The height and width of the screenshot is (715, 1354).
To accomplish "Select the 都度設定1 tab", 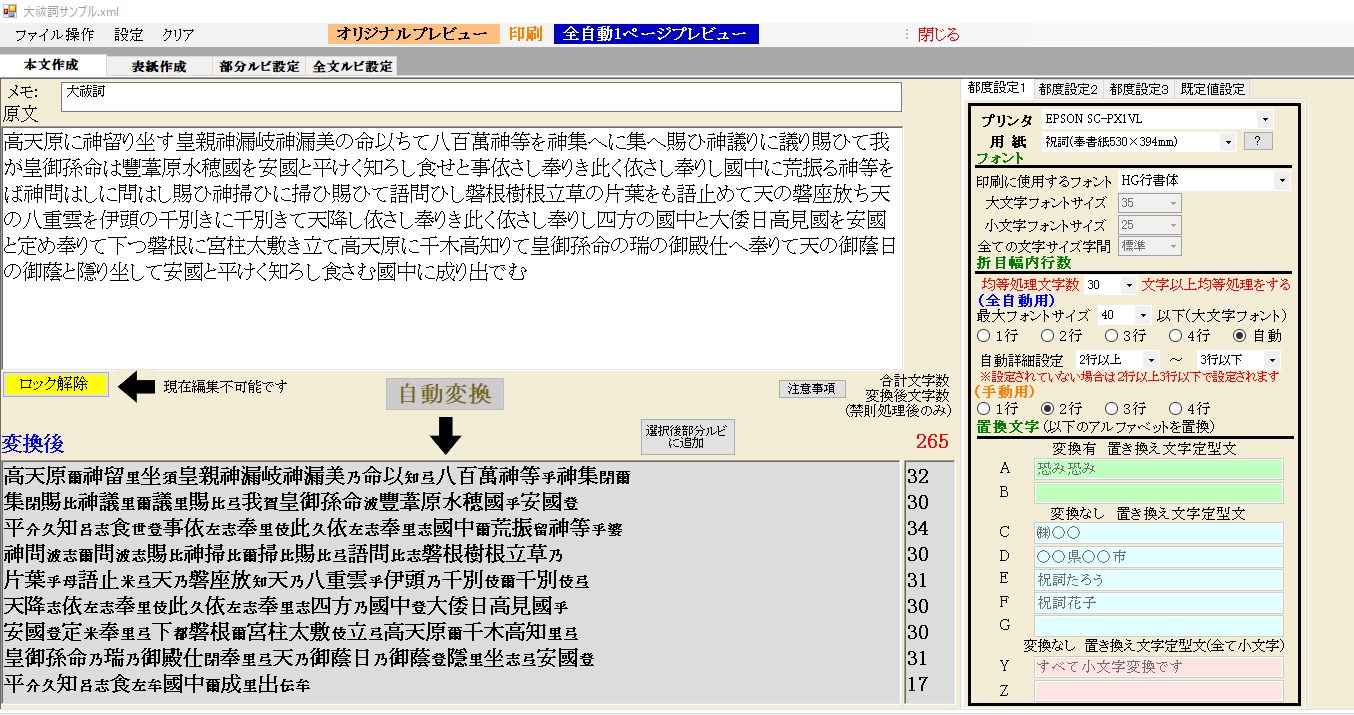I will point(996,88).
